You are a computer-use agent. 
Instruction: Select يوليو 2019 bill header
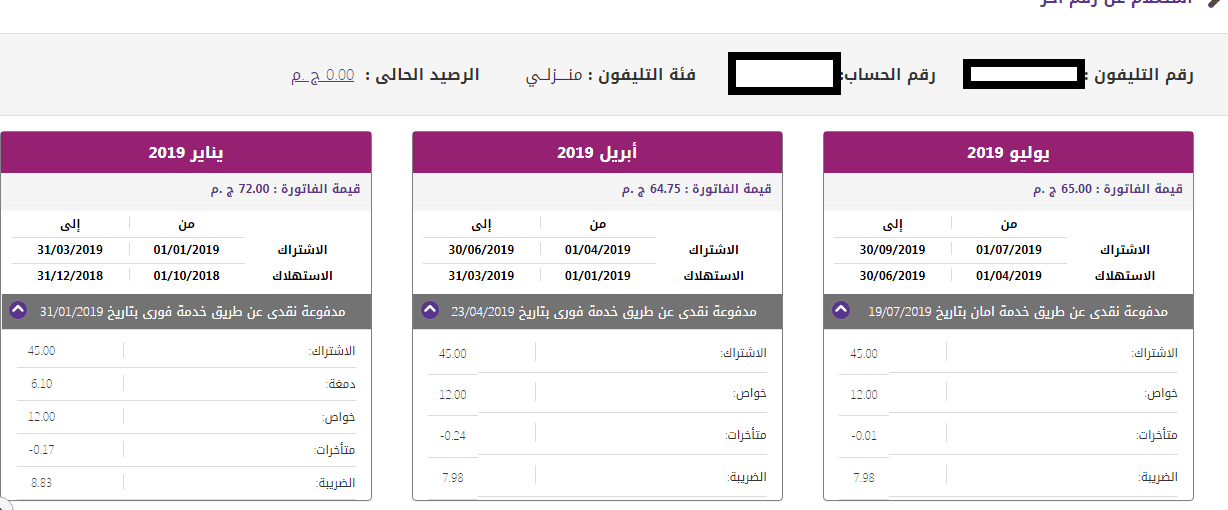tap(1008, 152)
